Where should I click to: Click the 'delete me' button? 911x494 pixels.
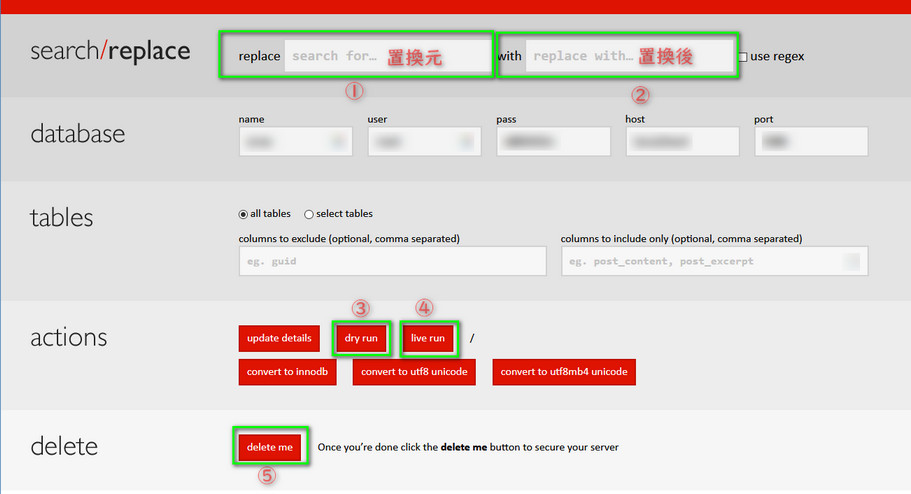[x=270, y=447]
